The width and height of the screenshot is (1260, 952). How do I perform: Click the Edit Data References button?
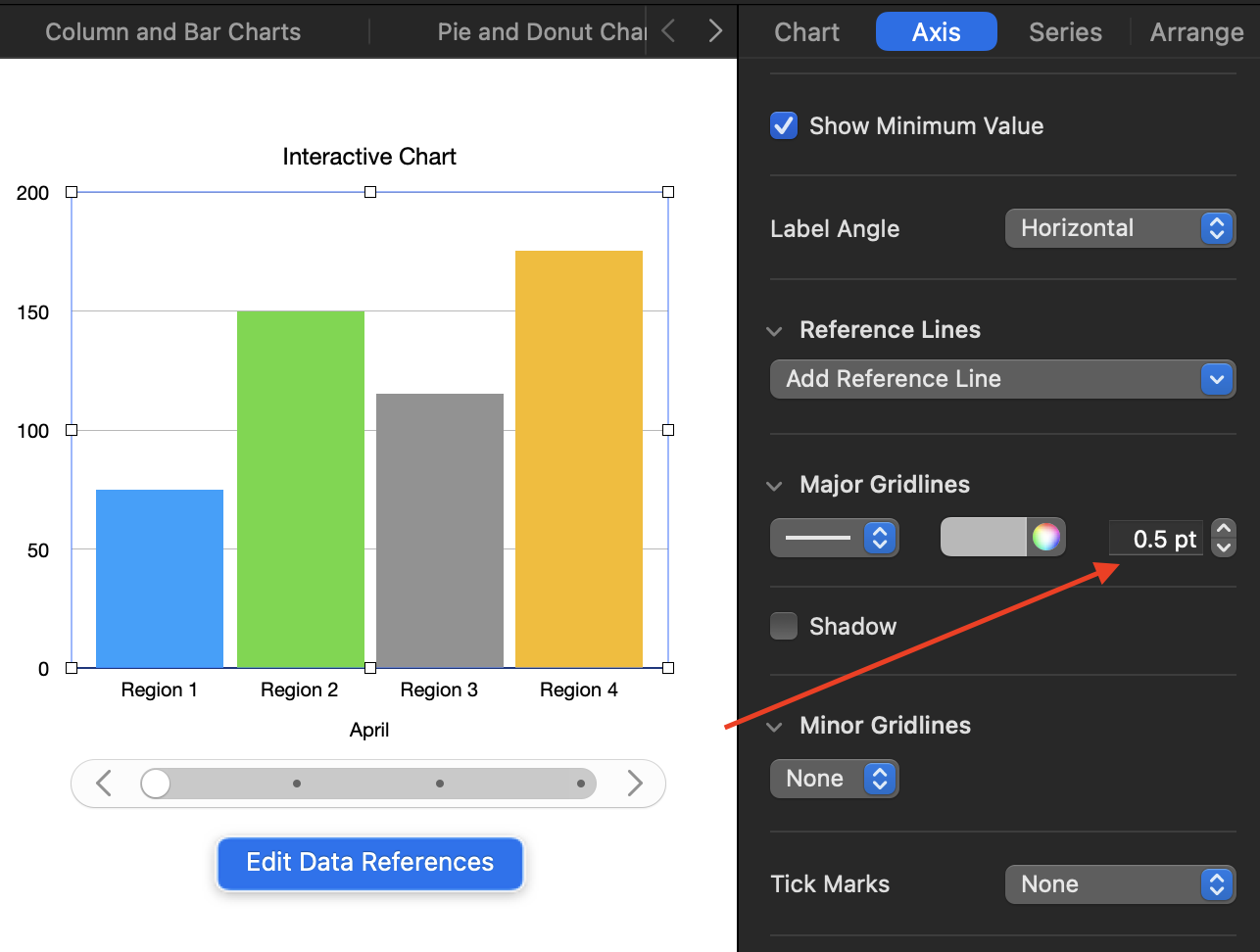[x=370, y=863]
